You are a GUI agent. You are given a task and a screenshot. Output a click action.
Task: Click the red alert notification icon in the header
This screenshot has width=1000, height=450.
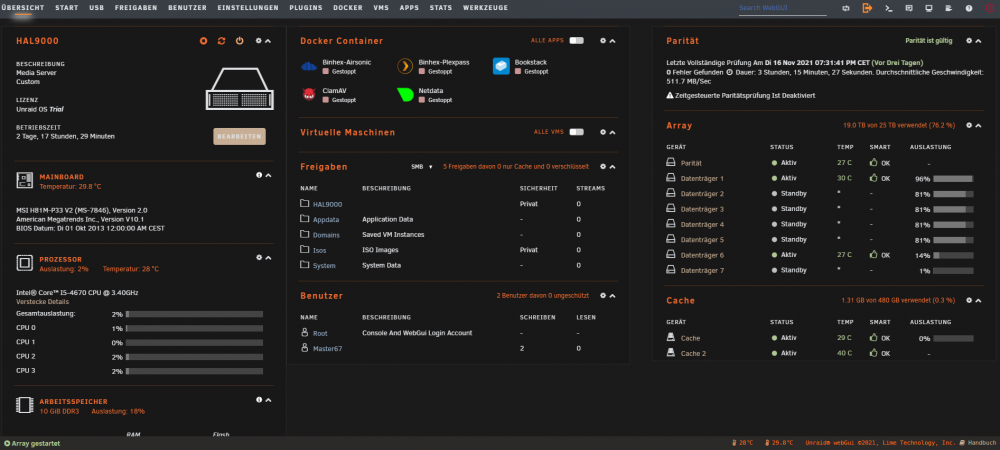(990, 8)
